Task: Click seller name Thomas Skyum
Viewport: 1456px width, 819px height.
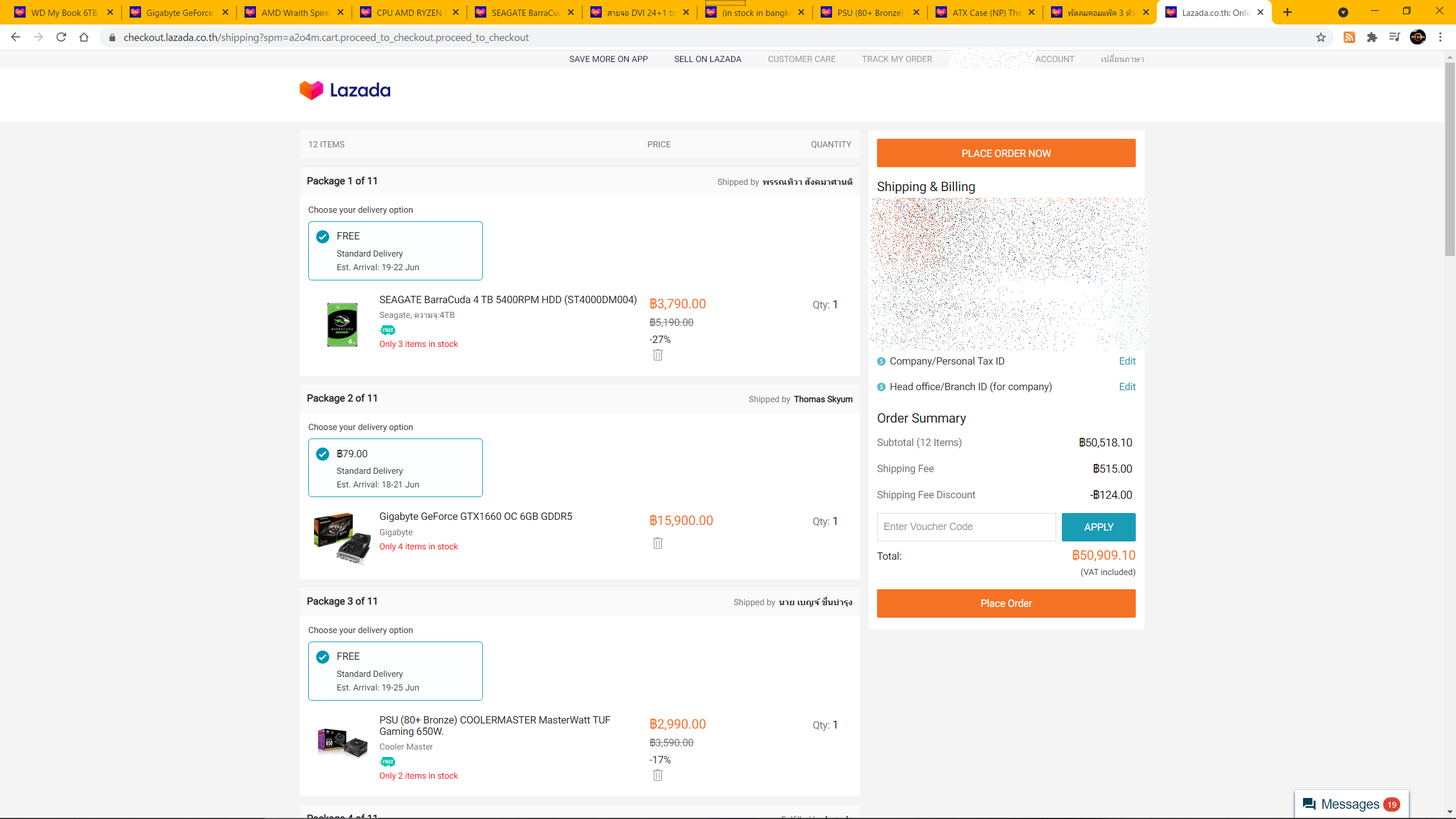Action: click(823, 399)
